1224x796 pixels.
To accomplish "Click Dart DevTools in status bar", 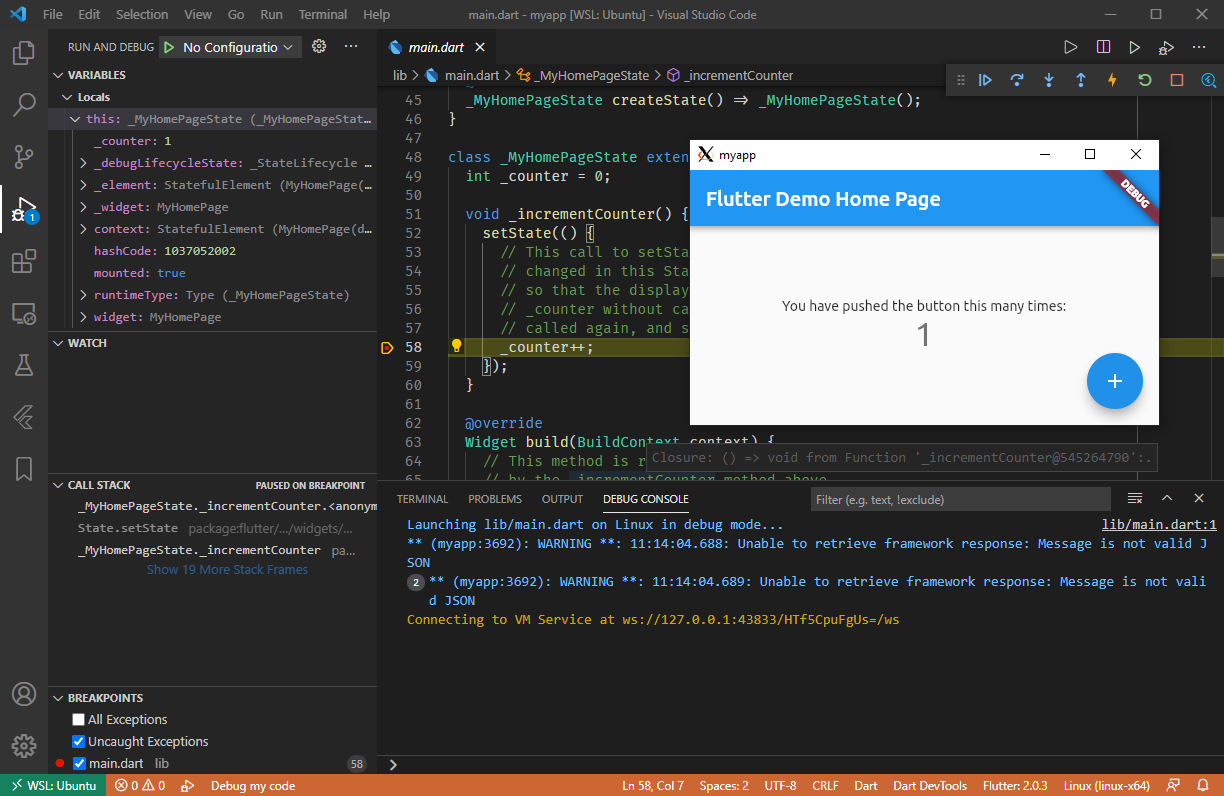I will 929,786.
